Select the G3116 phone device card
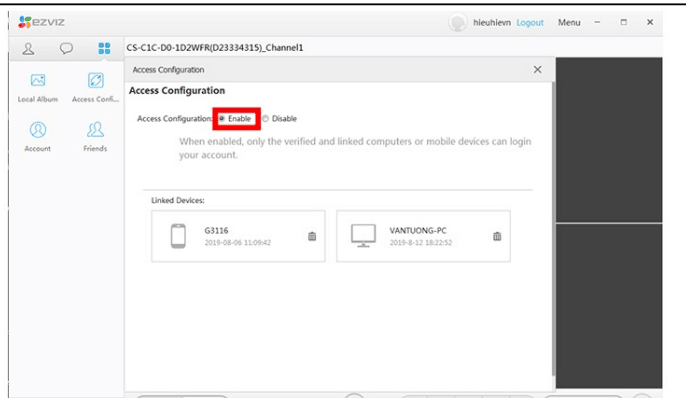686x398 pixels. click(x=238, y=236)
